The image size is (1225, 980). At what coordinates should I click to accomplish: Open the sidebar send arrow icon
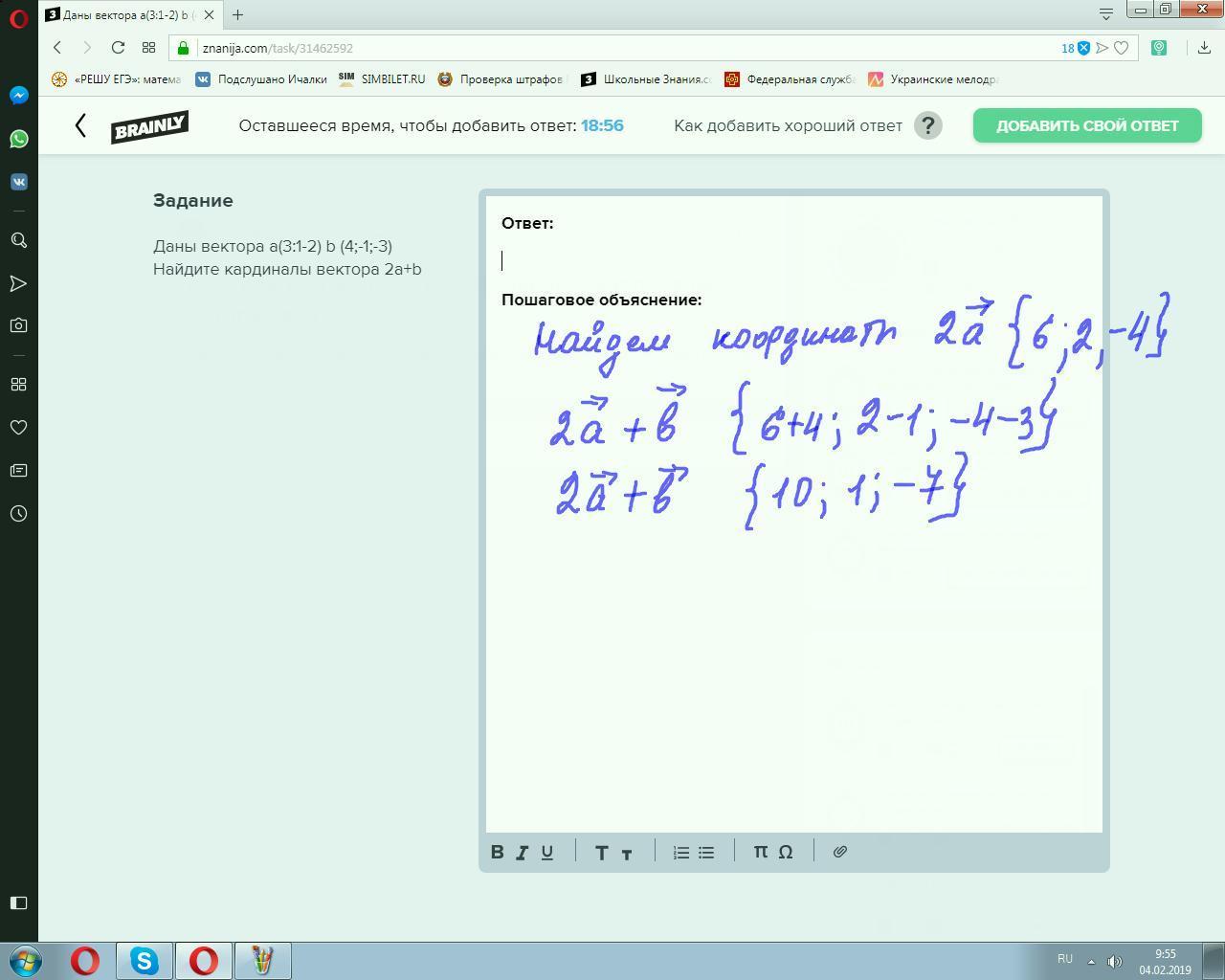pos(19,283)
